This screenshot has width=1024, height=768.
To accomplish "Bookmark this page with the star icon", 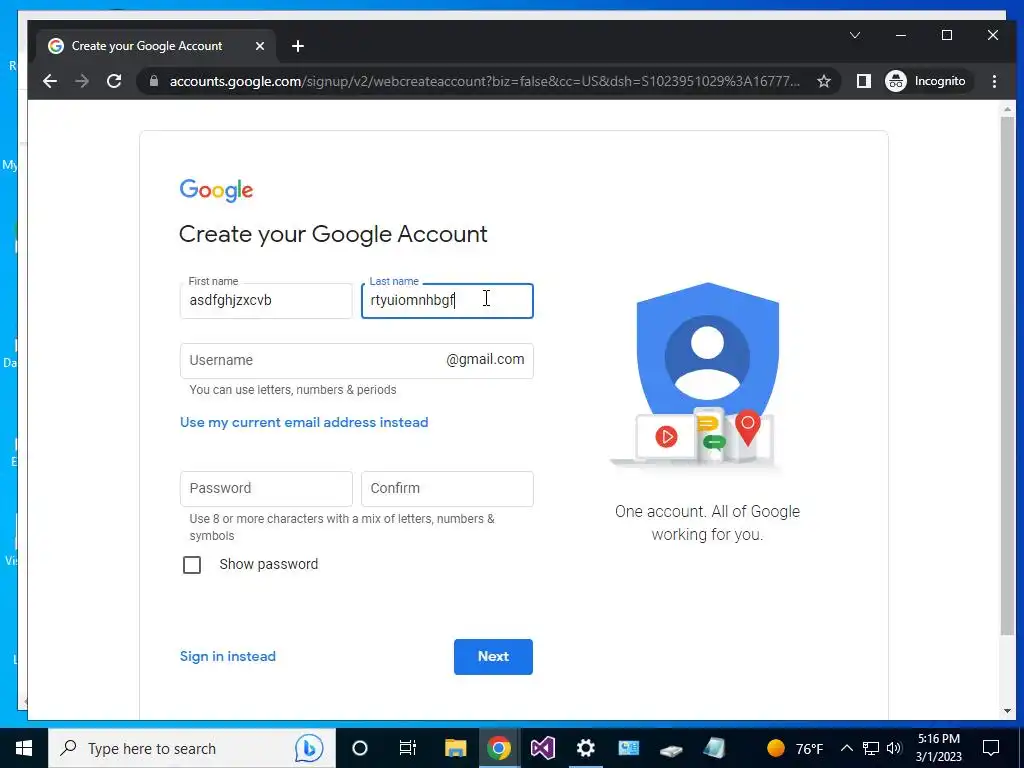I will click(824, 81).
